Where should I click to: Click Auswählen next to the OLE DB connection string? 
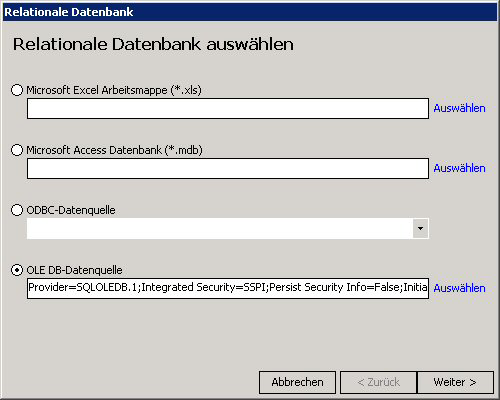[x=459, y=288]
